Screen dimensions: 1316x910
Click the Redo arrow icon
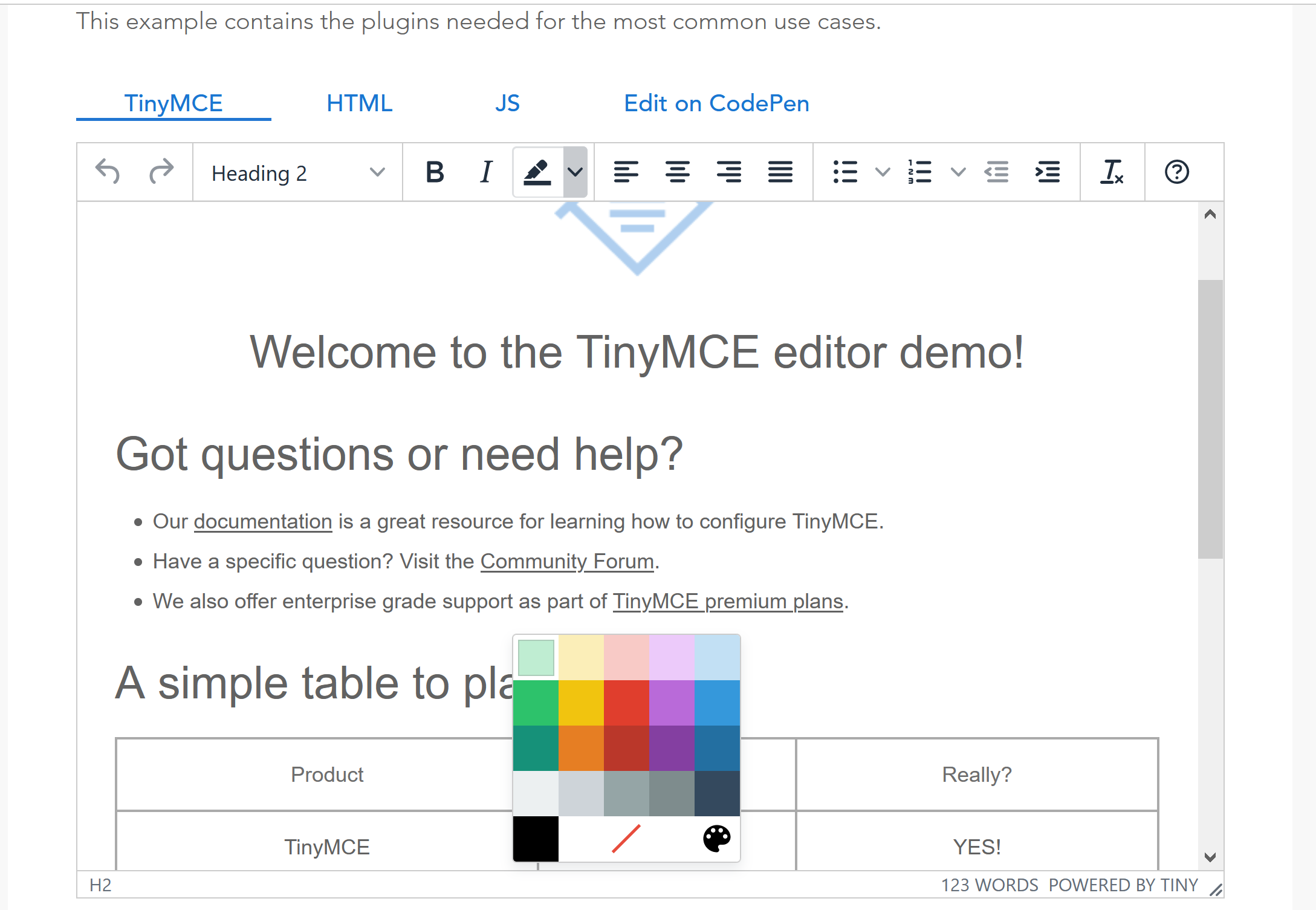coord(161,172)
